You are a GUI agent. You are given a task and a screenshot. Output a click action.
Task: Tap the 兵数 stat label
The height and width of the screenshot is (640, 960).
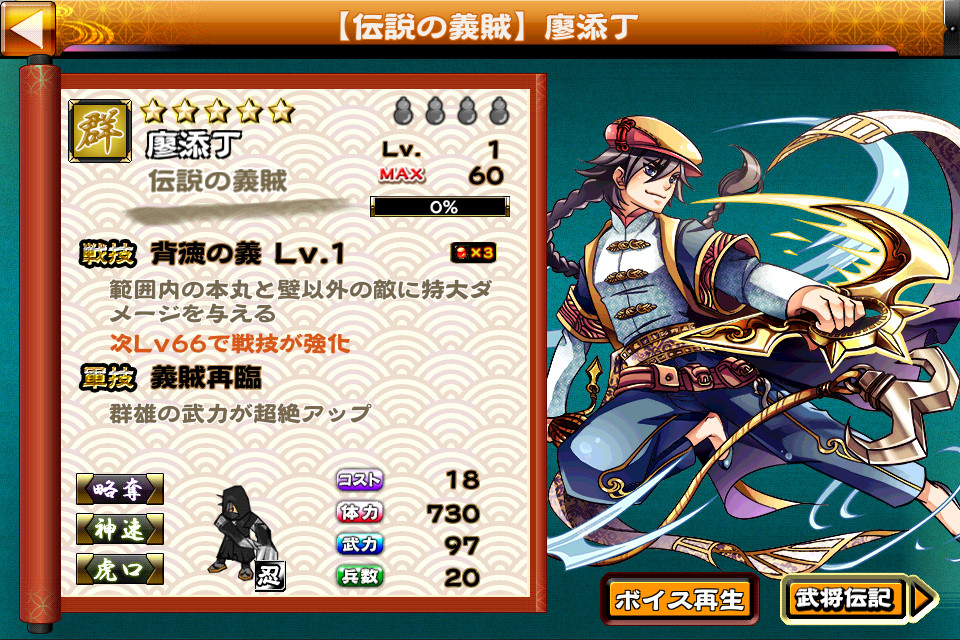click(x=359, y=576)
